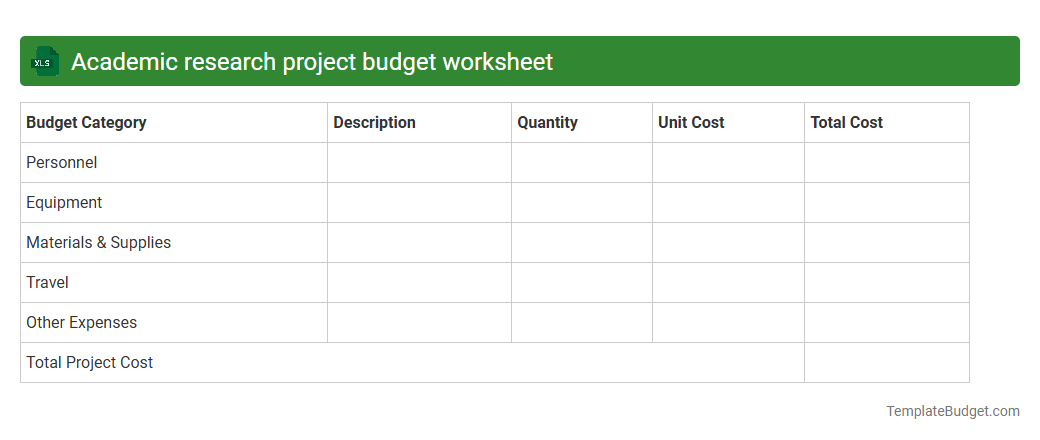Click the Personnel Total Cost cell
1040x440 pixels.
click(x=887, y=163)
